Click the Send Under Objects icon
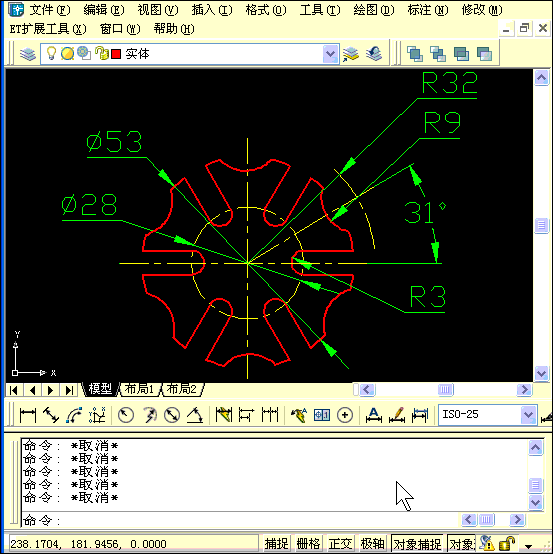Screen dimensions: 553x554 (x=484, y=54)
